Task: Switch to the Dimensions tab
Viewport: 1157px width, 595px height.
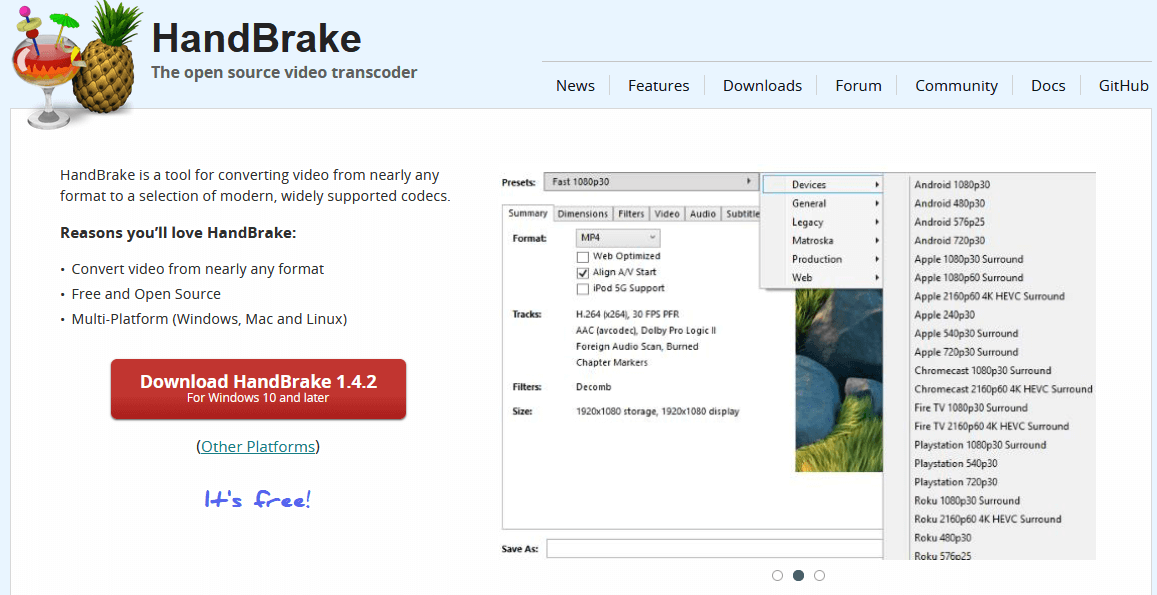Action: click(582, 214)
